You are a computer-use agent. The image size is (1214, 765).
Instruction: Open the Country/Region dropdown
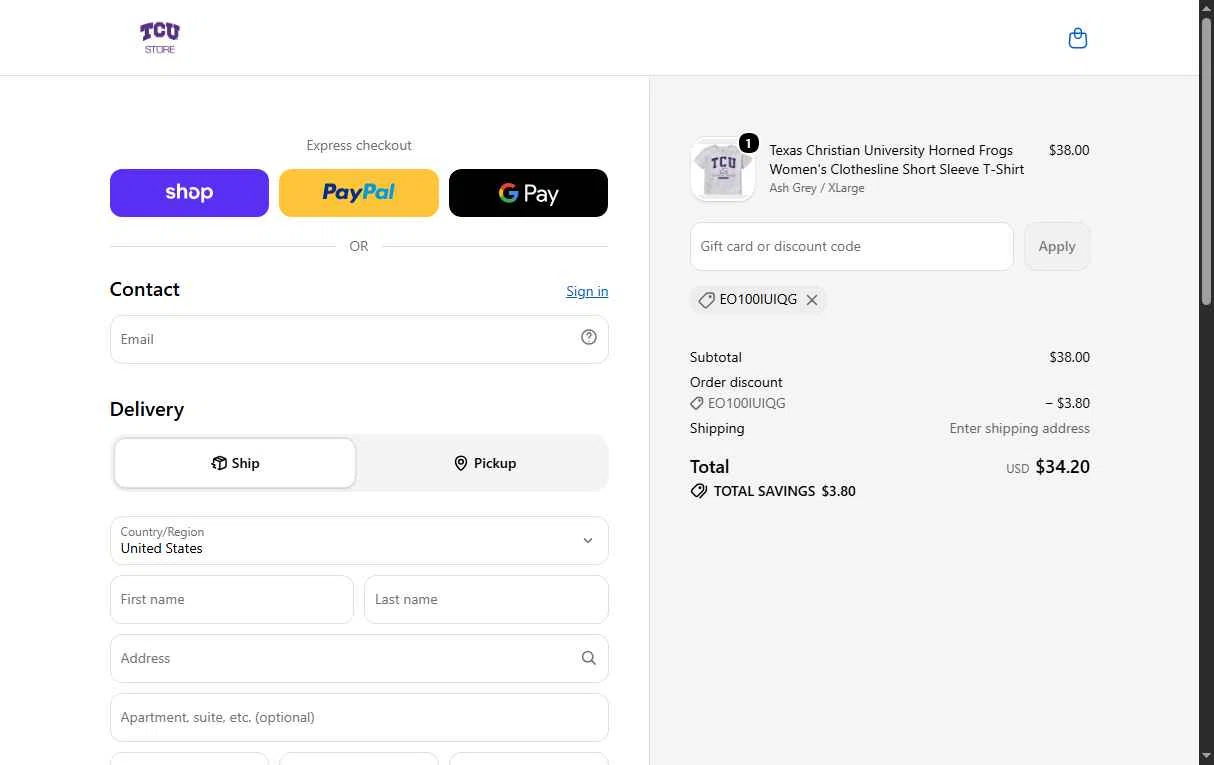click(359, 540)
